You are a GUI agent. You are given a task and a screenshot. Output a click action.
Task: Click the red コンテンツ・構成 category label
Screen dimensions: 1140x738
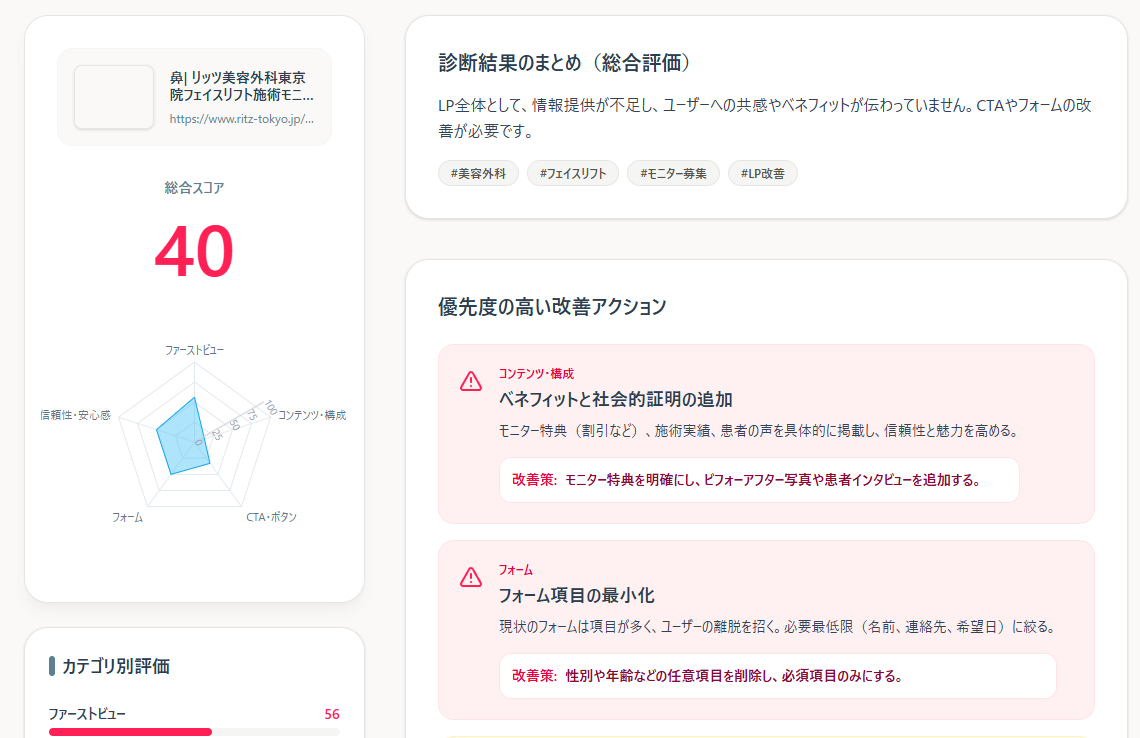click(x=537, y=374)
